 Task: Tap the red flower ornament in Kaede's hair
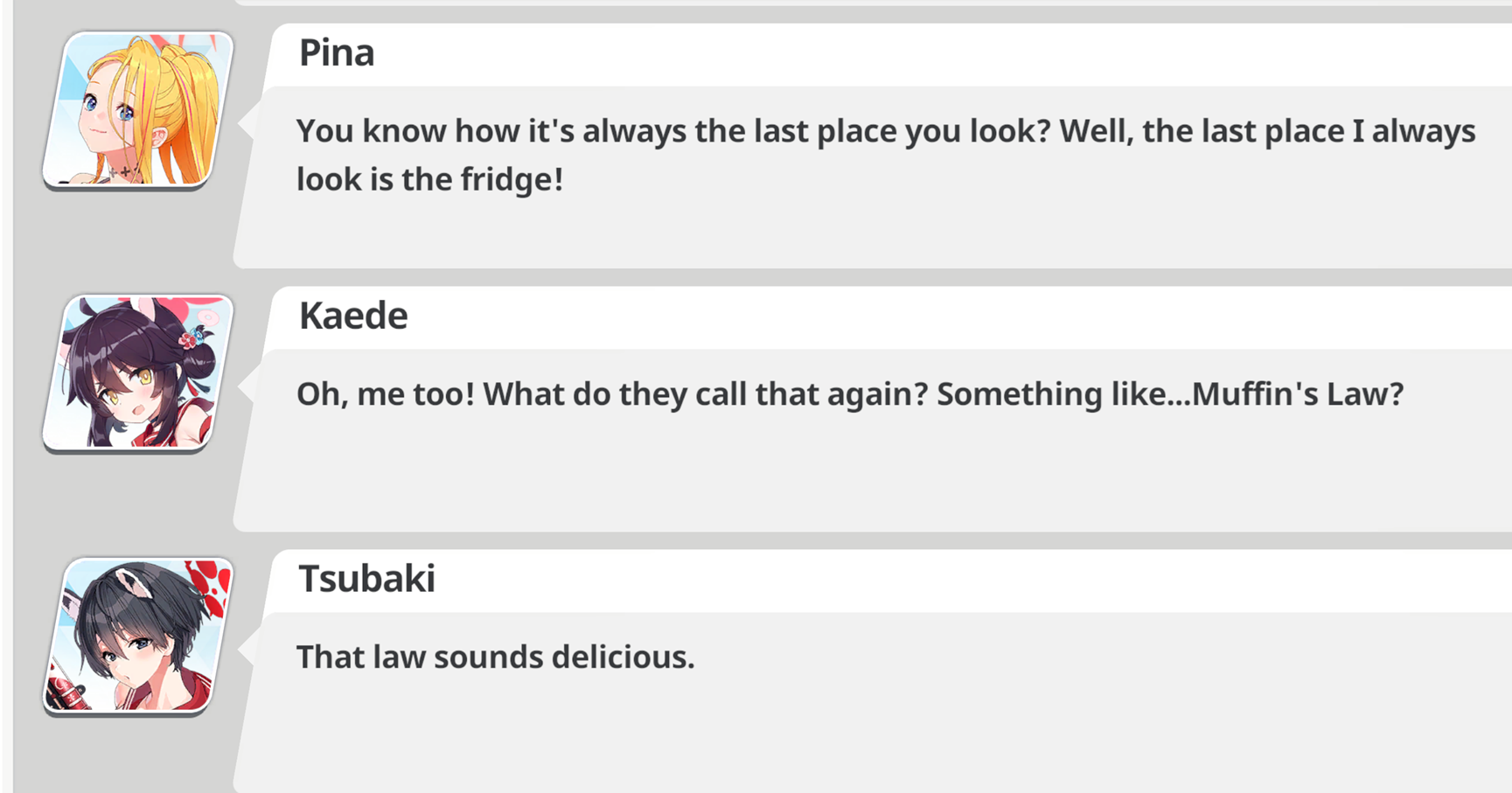tap(189, 338)
